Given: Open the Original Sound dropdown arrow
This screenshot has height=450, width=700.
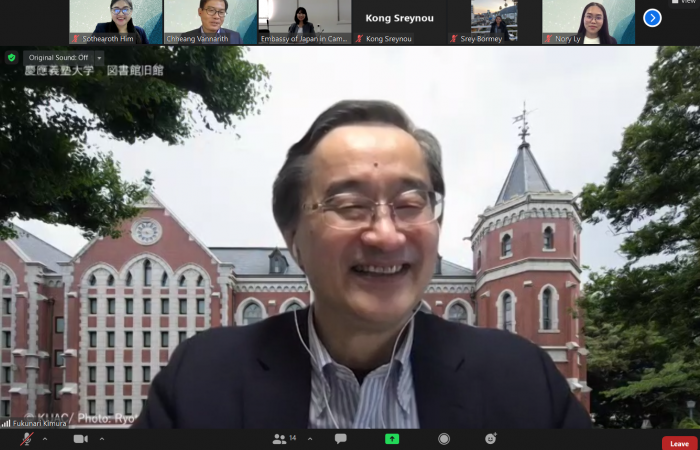Looking at the screenshot, I should pos(99,58).
